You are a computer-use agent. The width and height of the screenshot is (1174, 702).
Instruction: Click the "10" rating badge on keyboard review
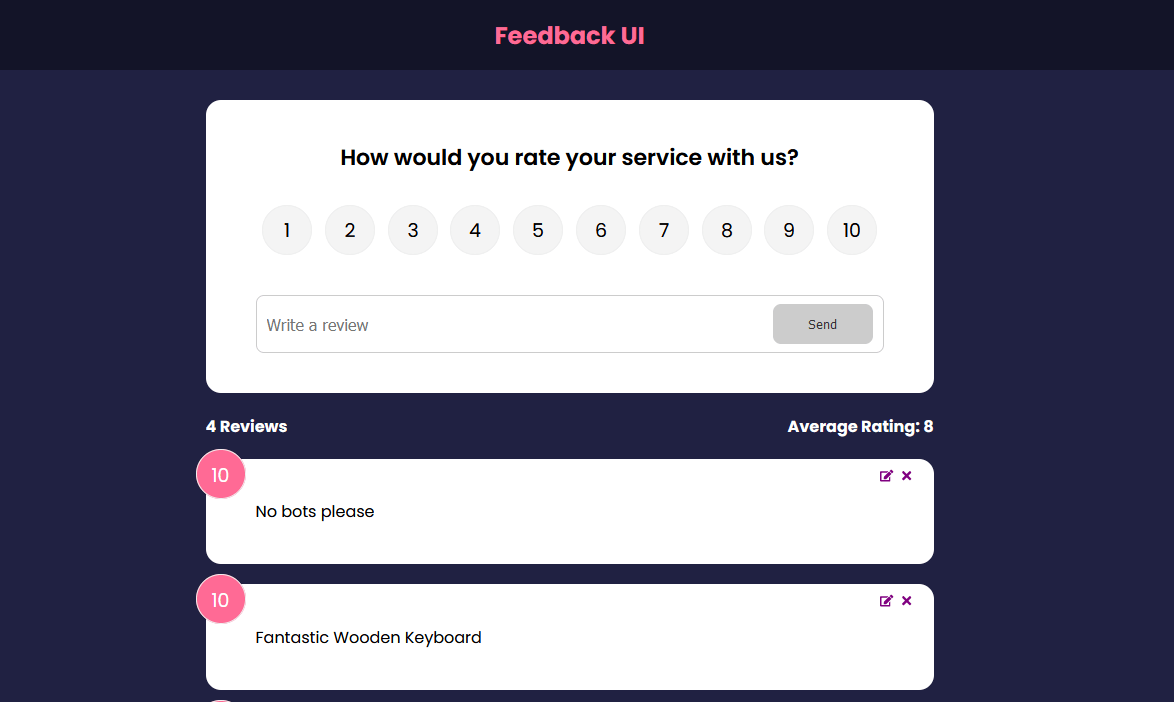coord(220,599)
